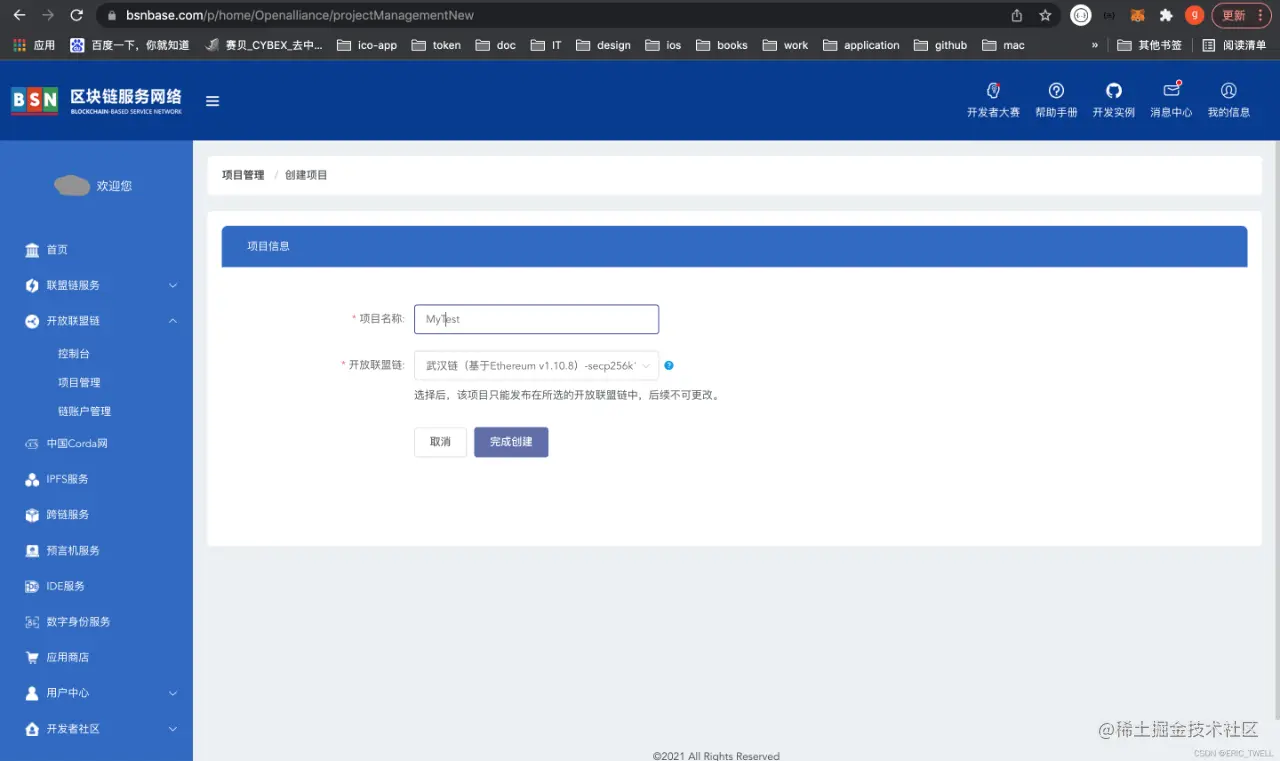Reload the page with the refresh icon
This screenshot has height=761, width=1280.
click(77, 15)
